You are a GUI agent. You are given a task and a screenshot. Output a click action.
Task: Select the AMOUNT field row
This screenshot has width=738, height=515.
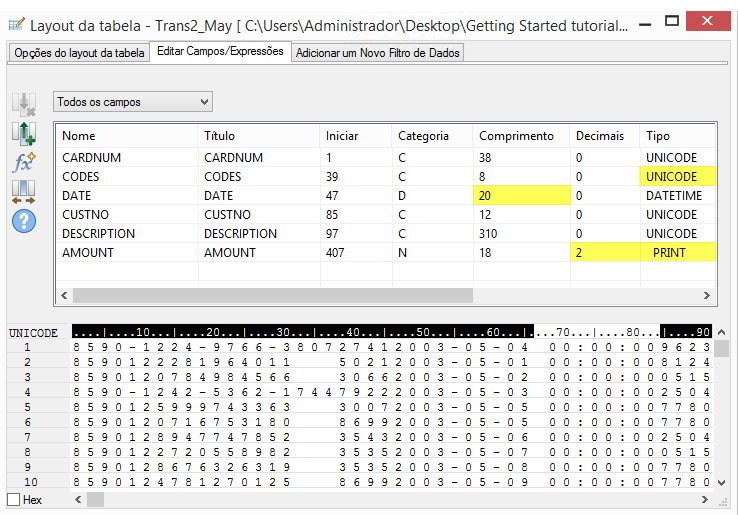coord(88,253)
